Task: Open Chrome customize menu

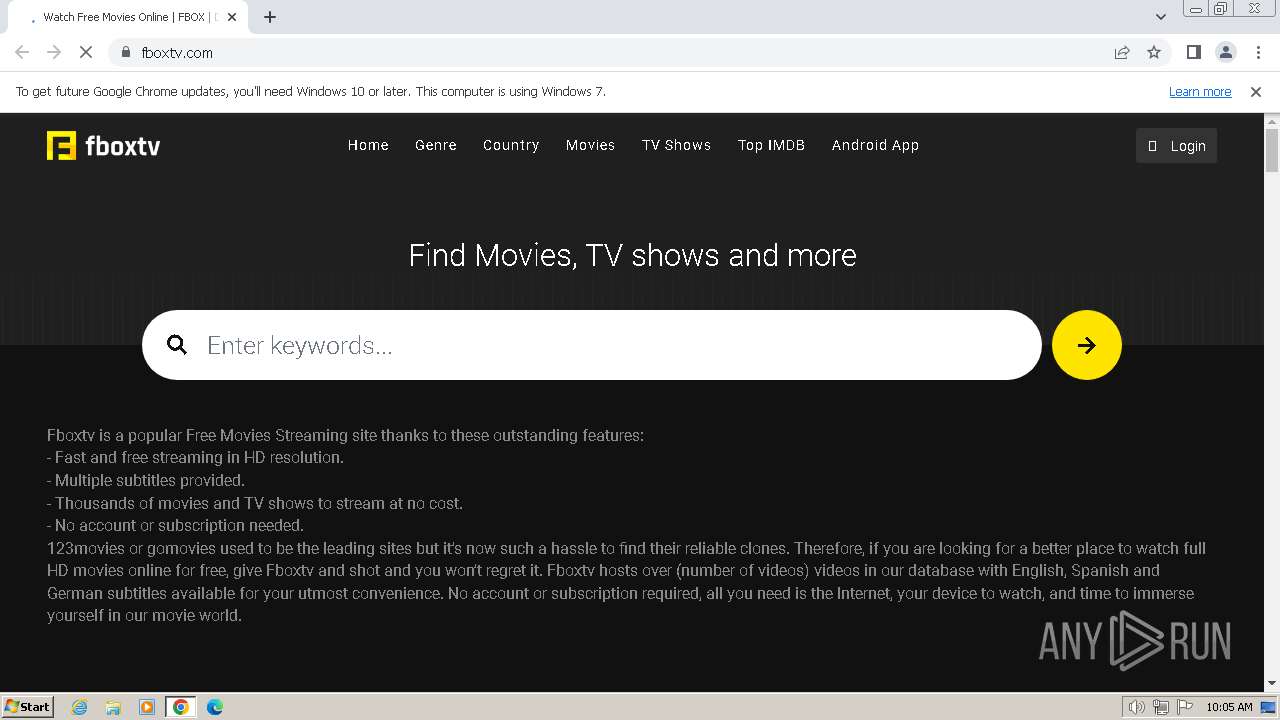Action: pyautogui.click(x=1258, y=53)
